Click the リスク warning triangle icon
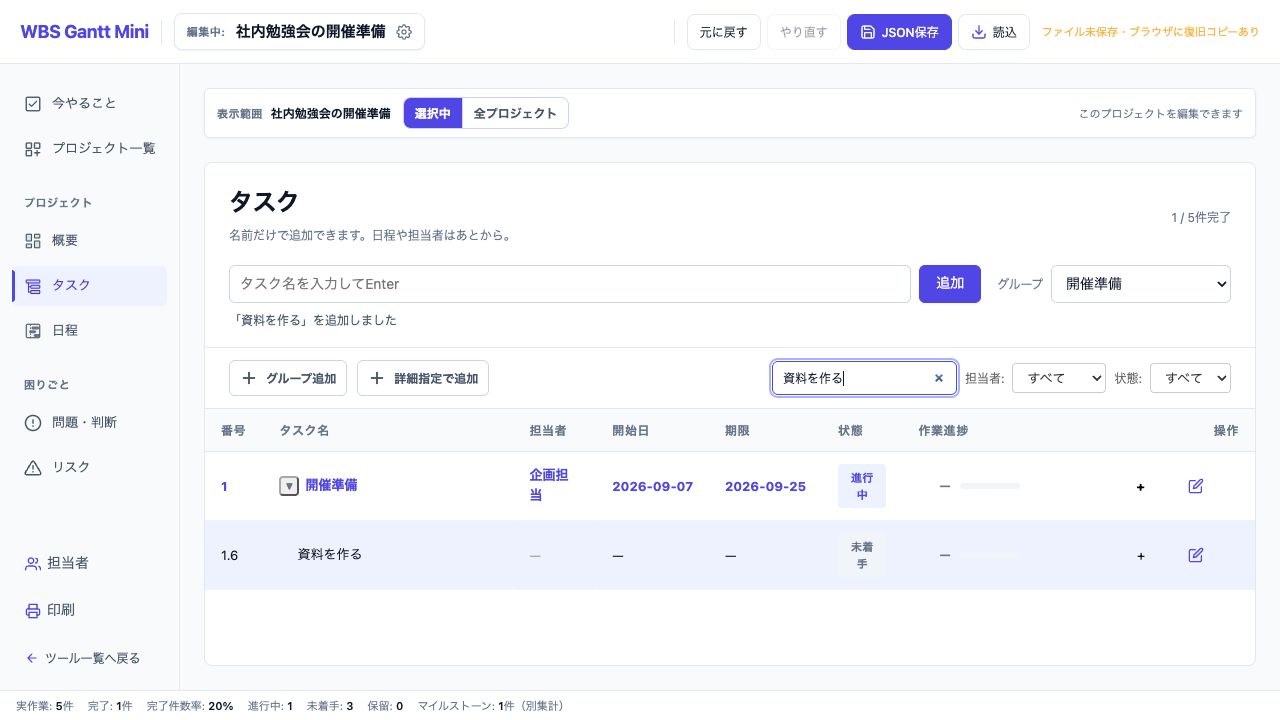1280x720 pixels. tap(33, 467)
